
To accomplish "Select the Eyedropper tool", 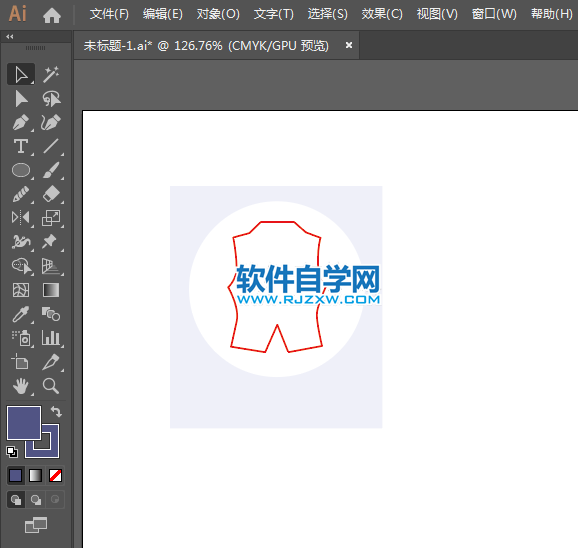I will click(x=21, y=314).
